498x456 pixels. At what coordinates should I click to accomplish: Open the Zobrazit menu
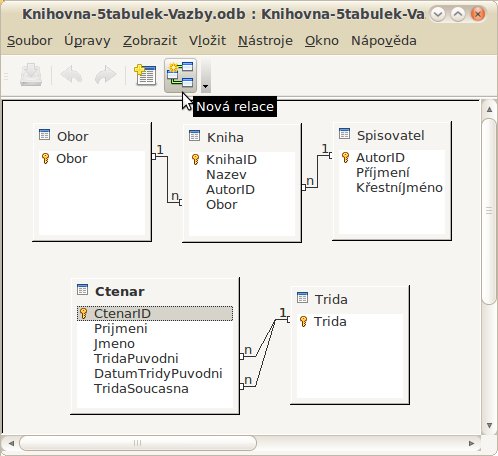point(150,41)
